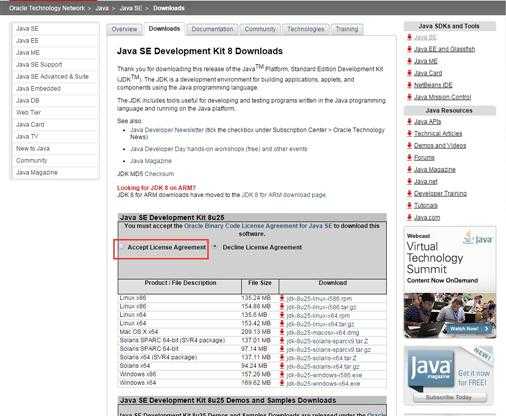Open the Java Card link under Java SDKs and Tools
This screenshot has width=506, height=416.
[x=428, y=73]
